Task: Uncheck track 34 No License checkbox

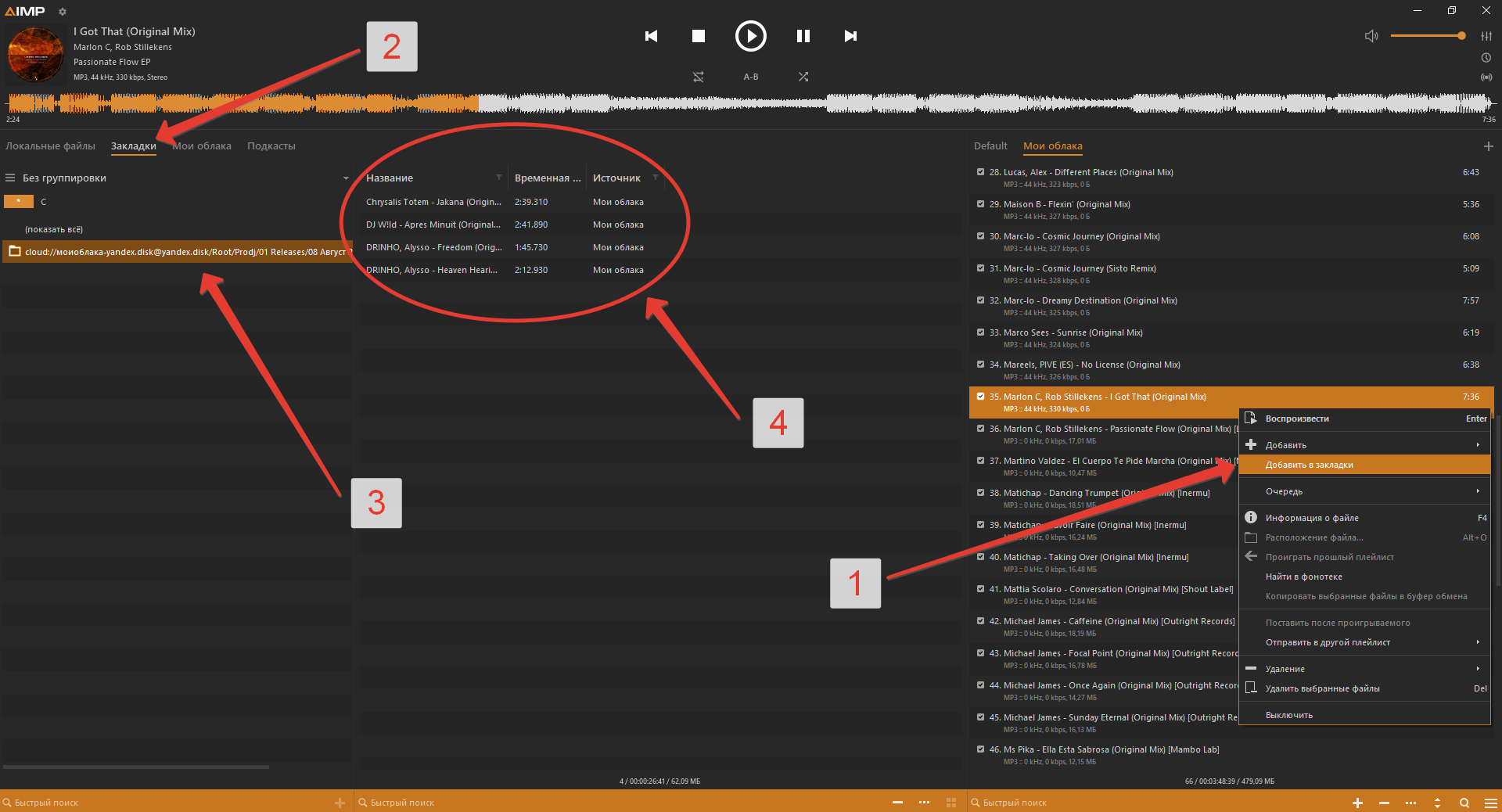Action: pyautogui.click(x=981, y=365)
